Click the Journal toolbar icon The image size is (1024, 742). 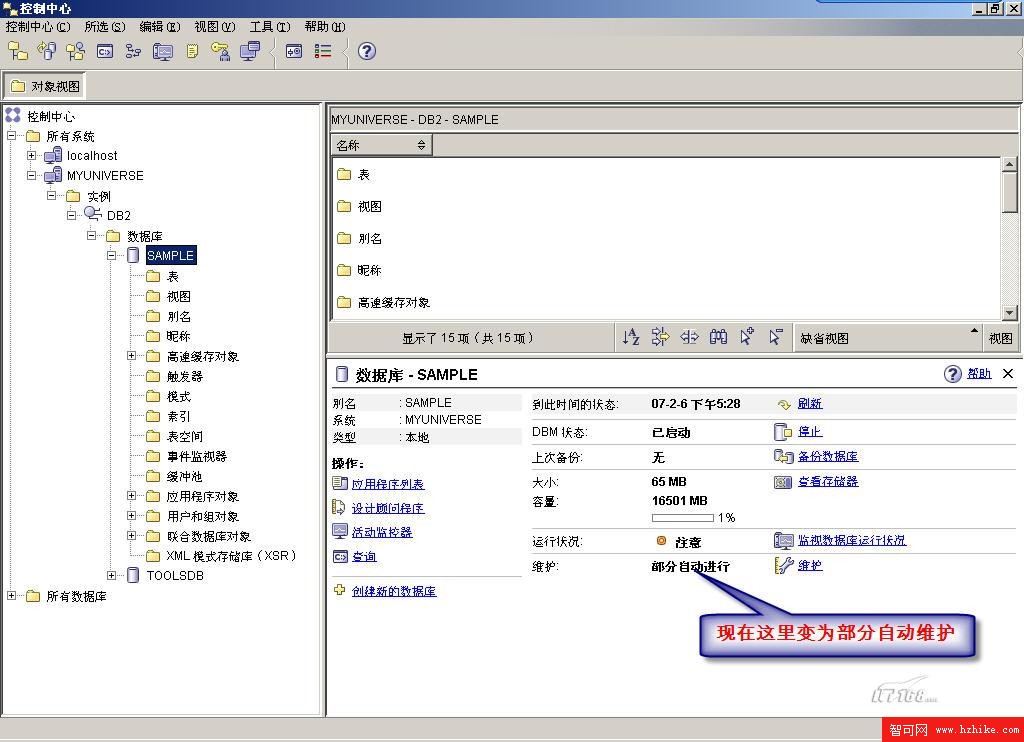point(191,51)
